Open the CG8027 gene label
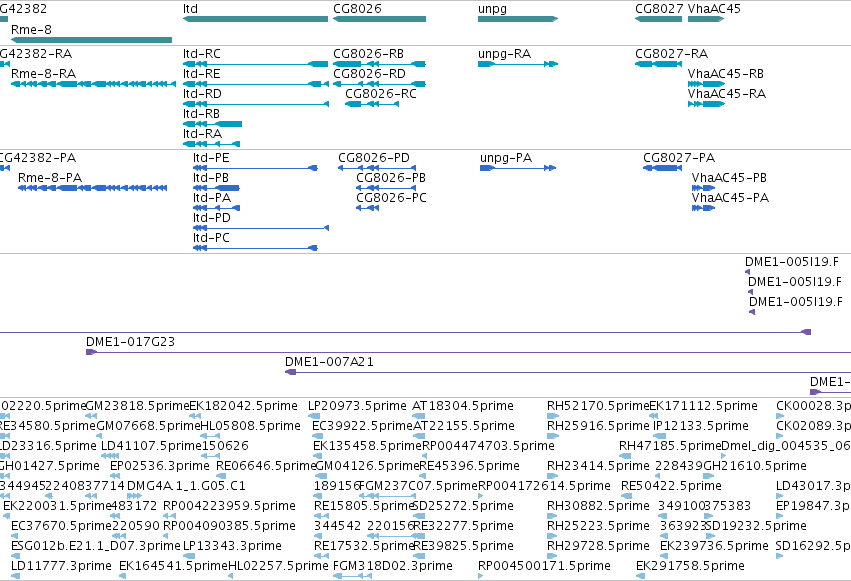 pos(659,9)
